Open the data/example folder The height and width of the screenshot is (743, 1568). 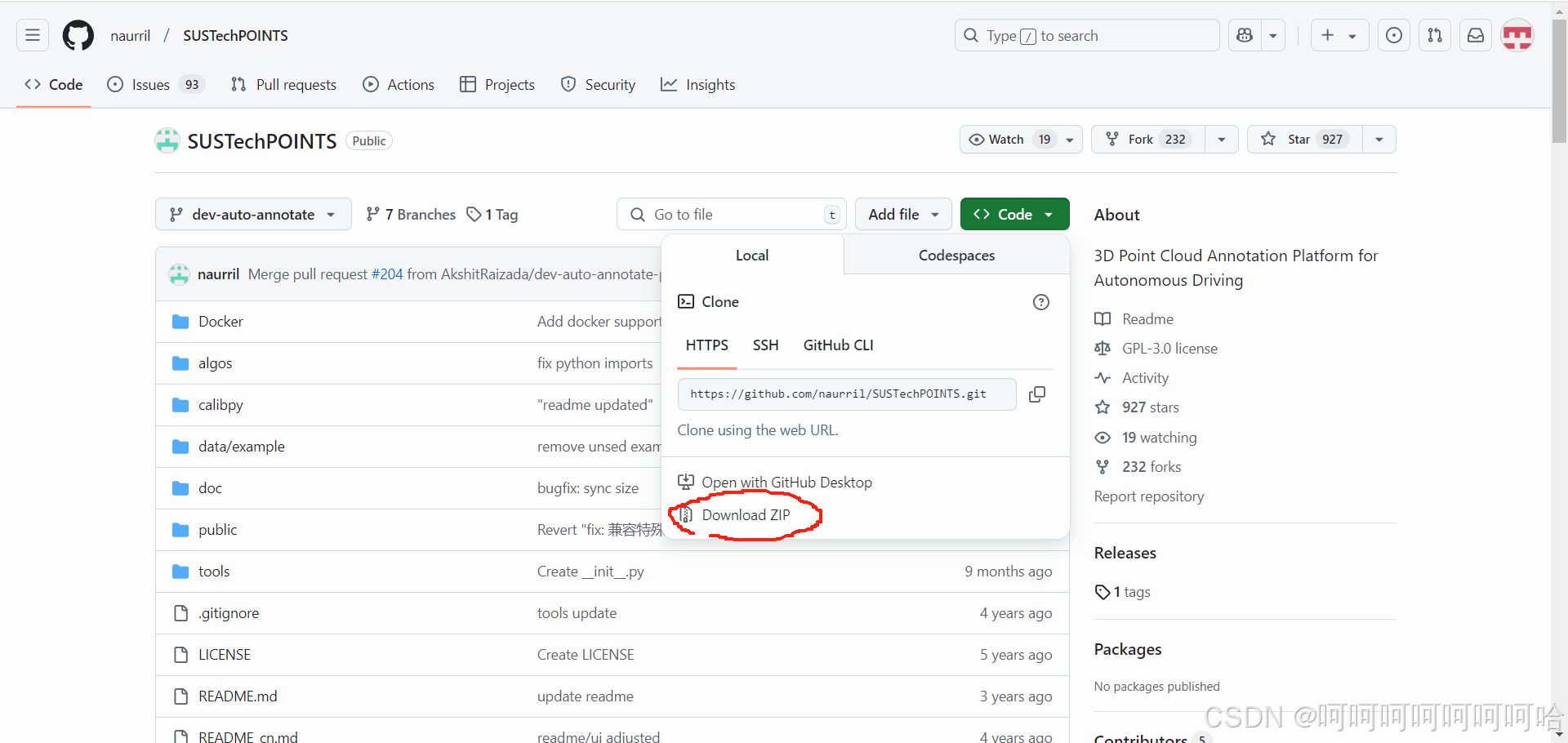(x=242, y=447)
